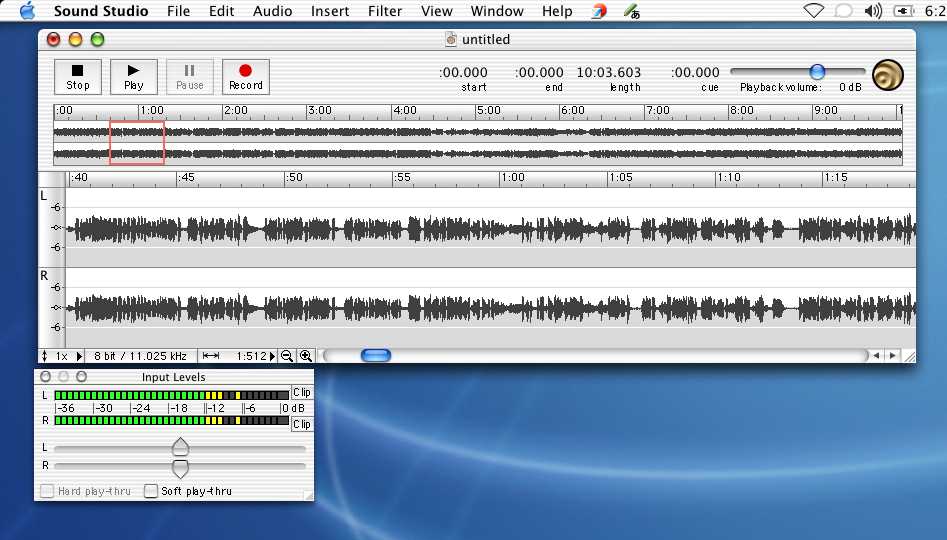This screenshot has height=540, width=947.
Task: Click the script menu icon in menu bar
Action: pos(599,11)
